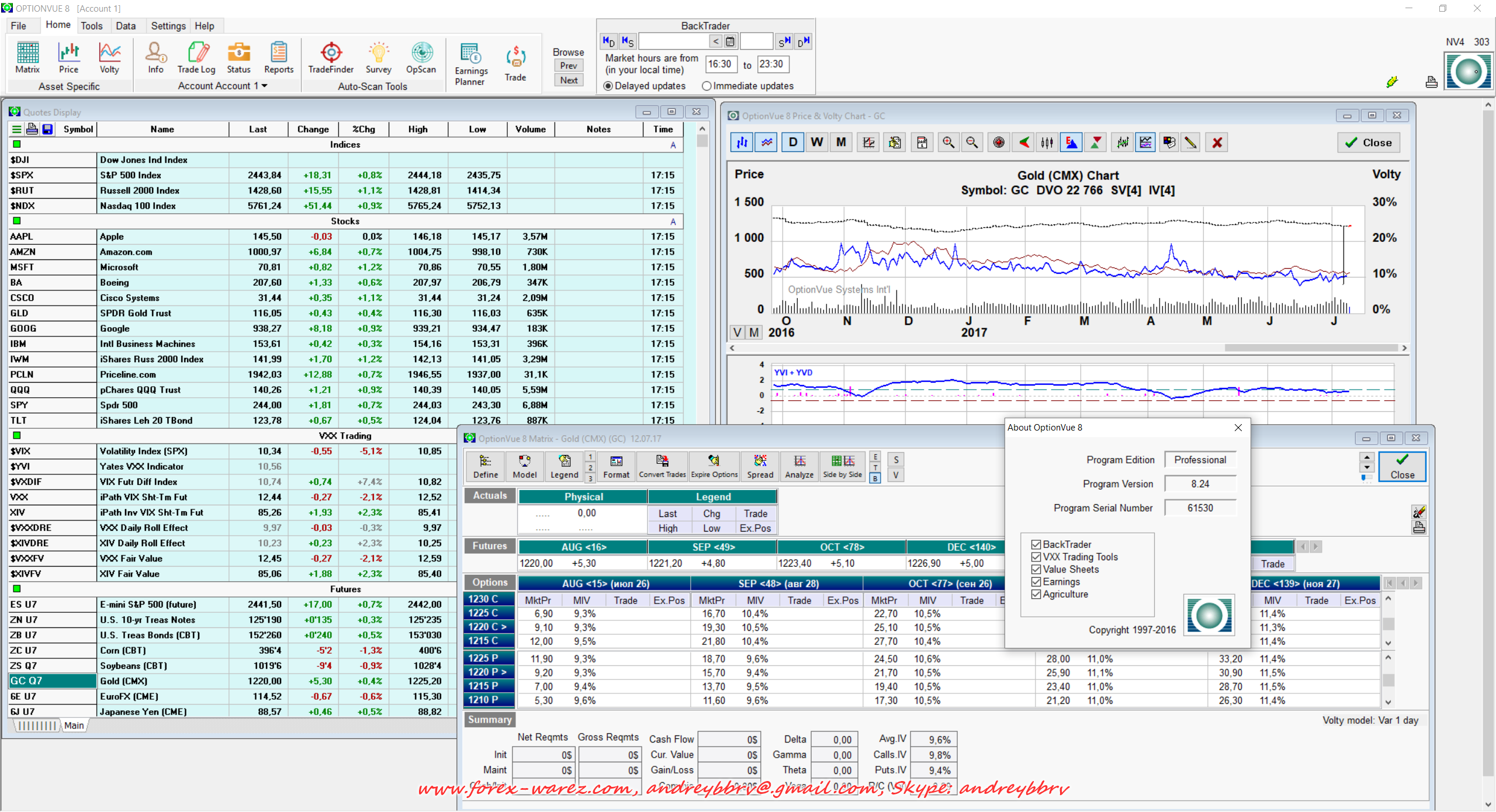The width and height of the screenshot is (1496, 812).
Task: Select the Immediate updates radio button
Action: (707, 86)
